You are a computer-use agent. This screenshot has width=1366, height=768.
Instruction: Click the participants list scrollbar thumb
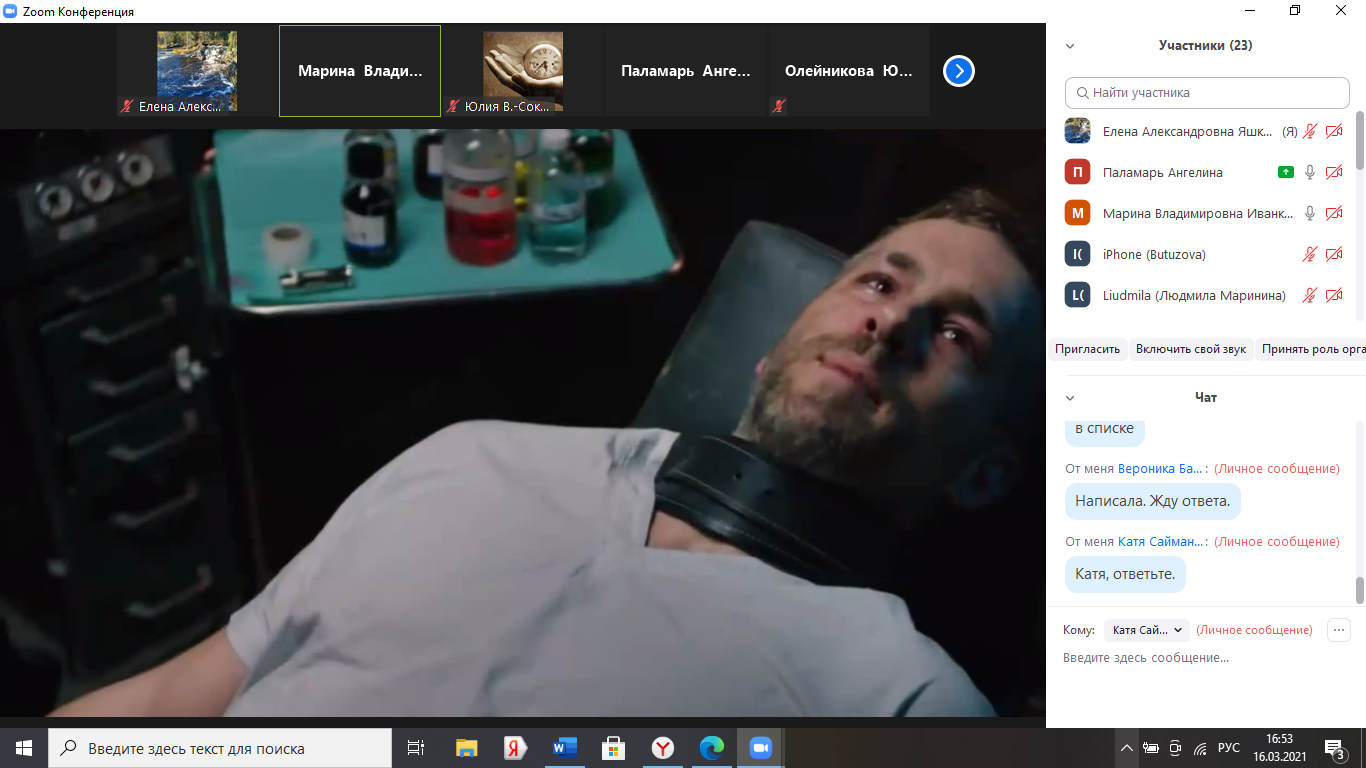tap(1360, 140)
